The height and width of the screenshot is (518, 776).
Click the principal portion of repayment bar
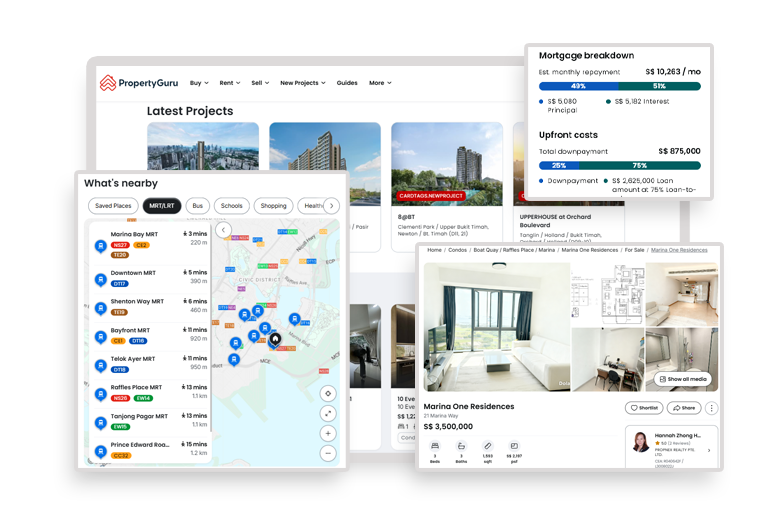(579, 86)
